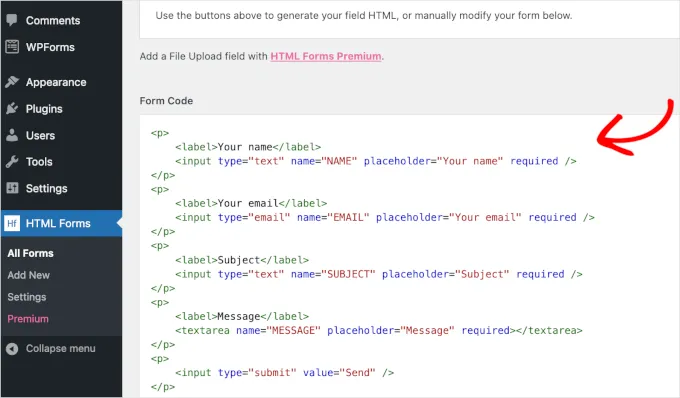The height and width of the screenshot is (398, 680).
Task: Open the pink Premium submenu link
Action: click(x=28, y=319)
